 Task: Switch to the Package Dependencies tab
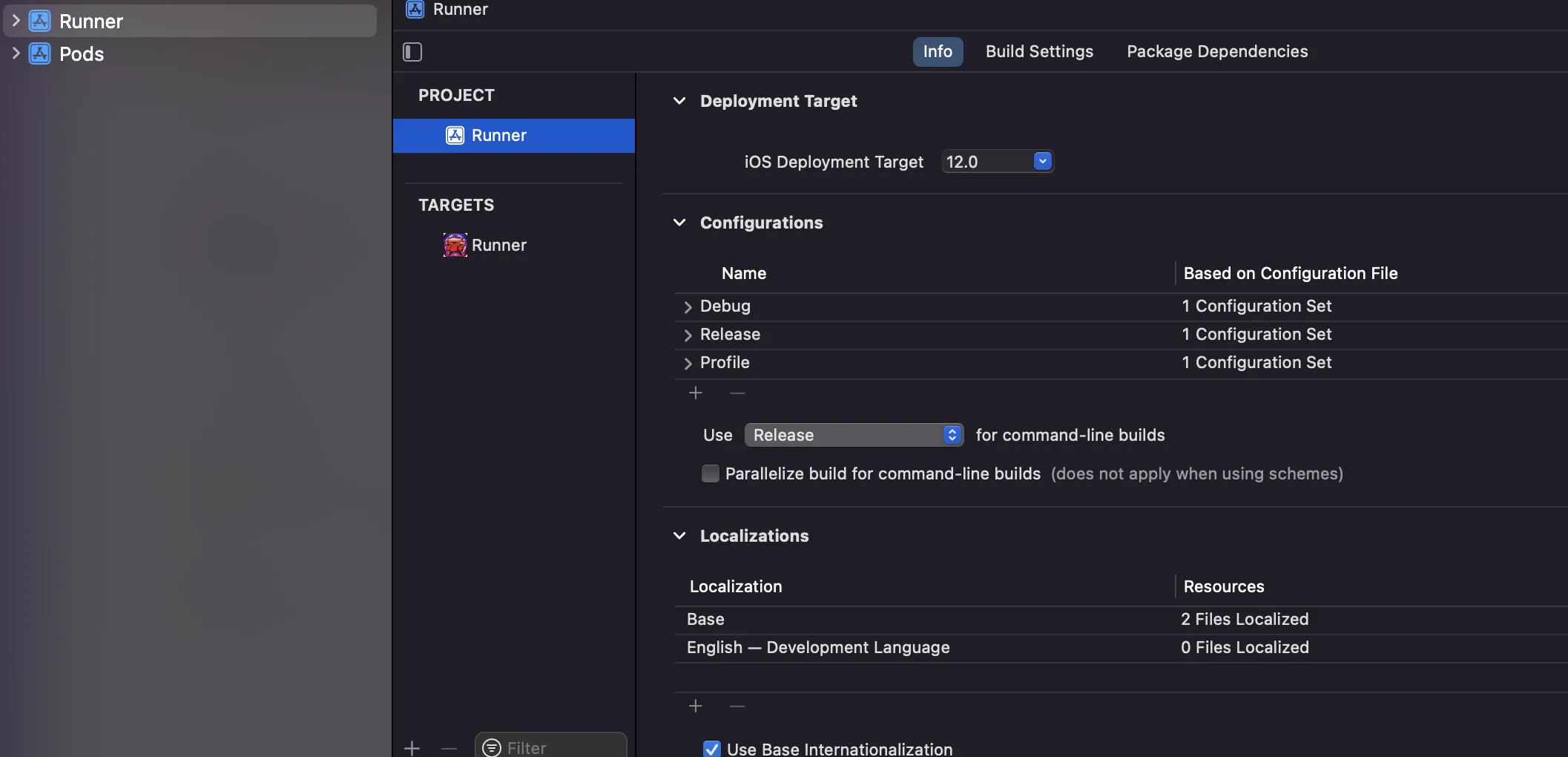click(1217, 52)
